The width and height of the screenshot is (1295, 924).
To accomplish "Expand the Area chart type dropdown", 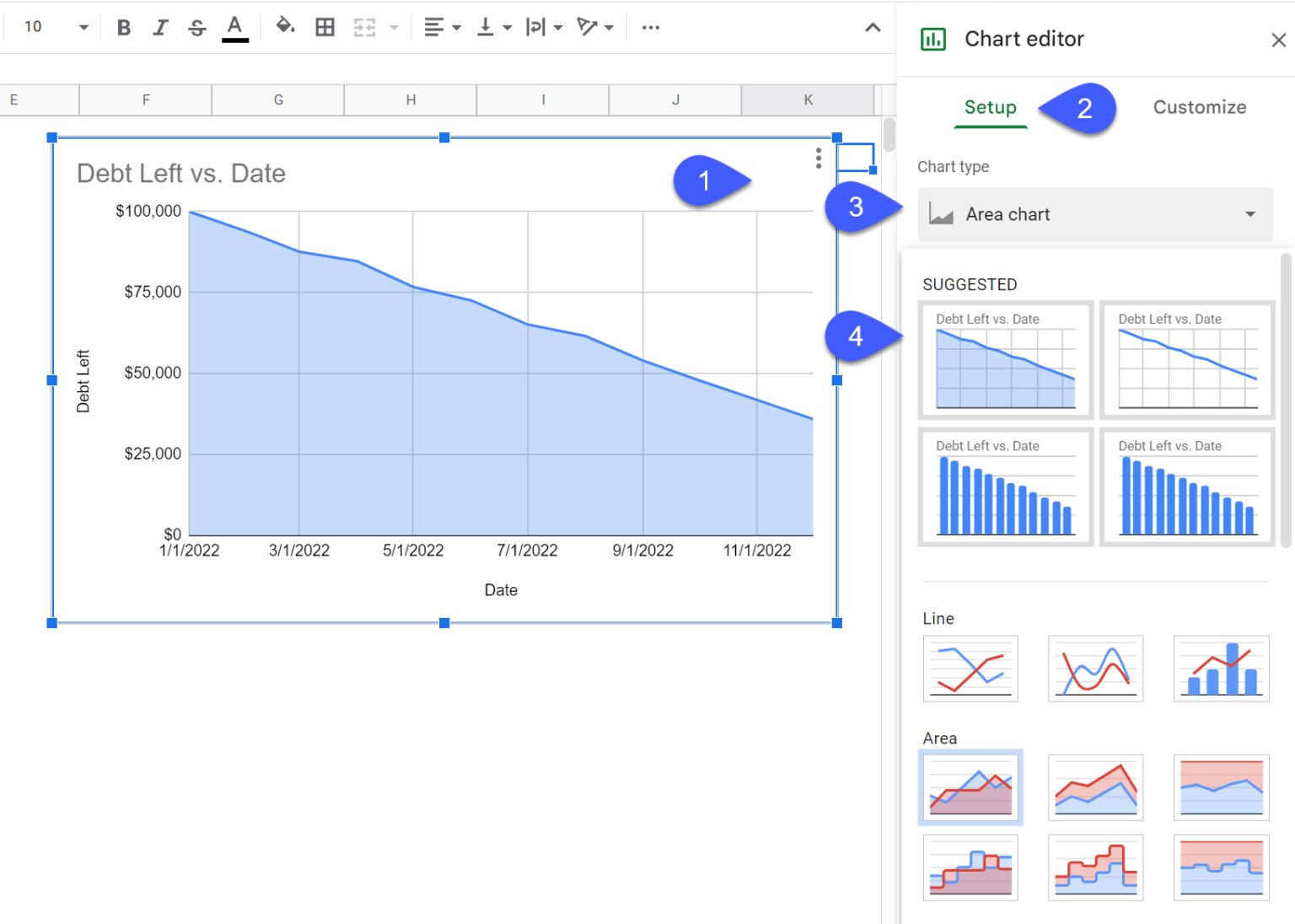I will tap(1094, 214).
